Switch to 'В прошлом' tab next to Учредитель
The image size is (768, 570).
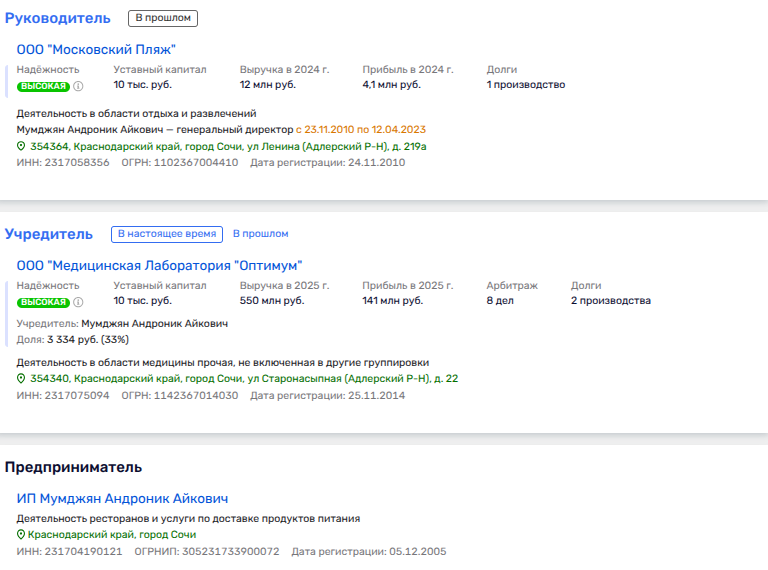pos(260,234)
